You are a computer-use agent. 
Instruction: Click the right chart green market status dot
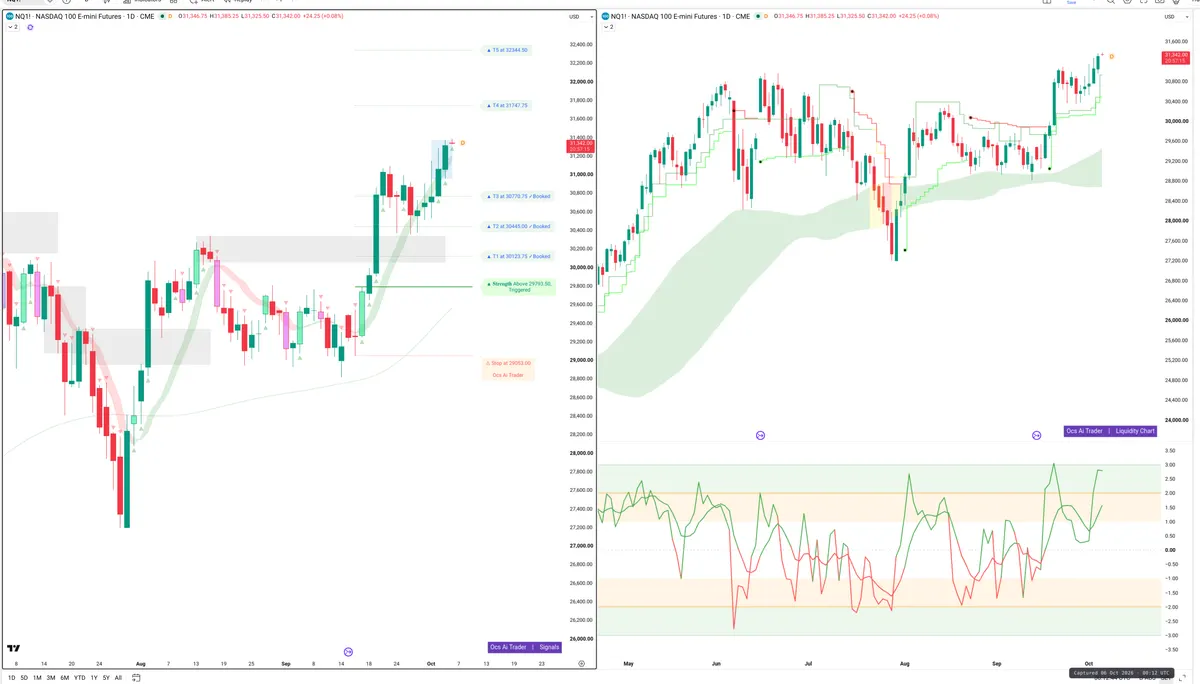(x=760, y=16)
